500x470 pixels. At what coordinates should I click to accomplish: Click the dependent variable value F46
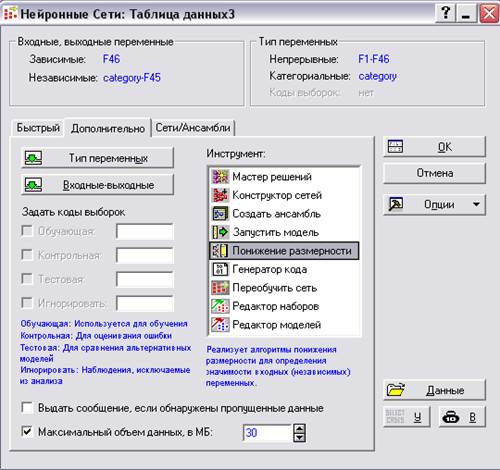(x=111, y=59)
